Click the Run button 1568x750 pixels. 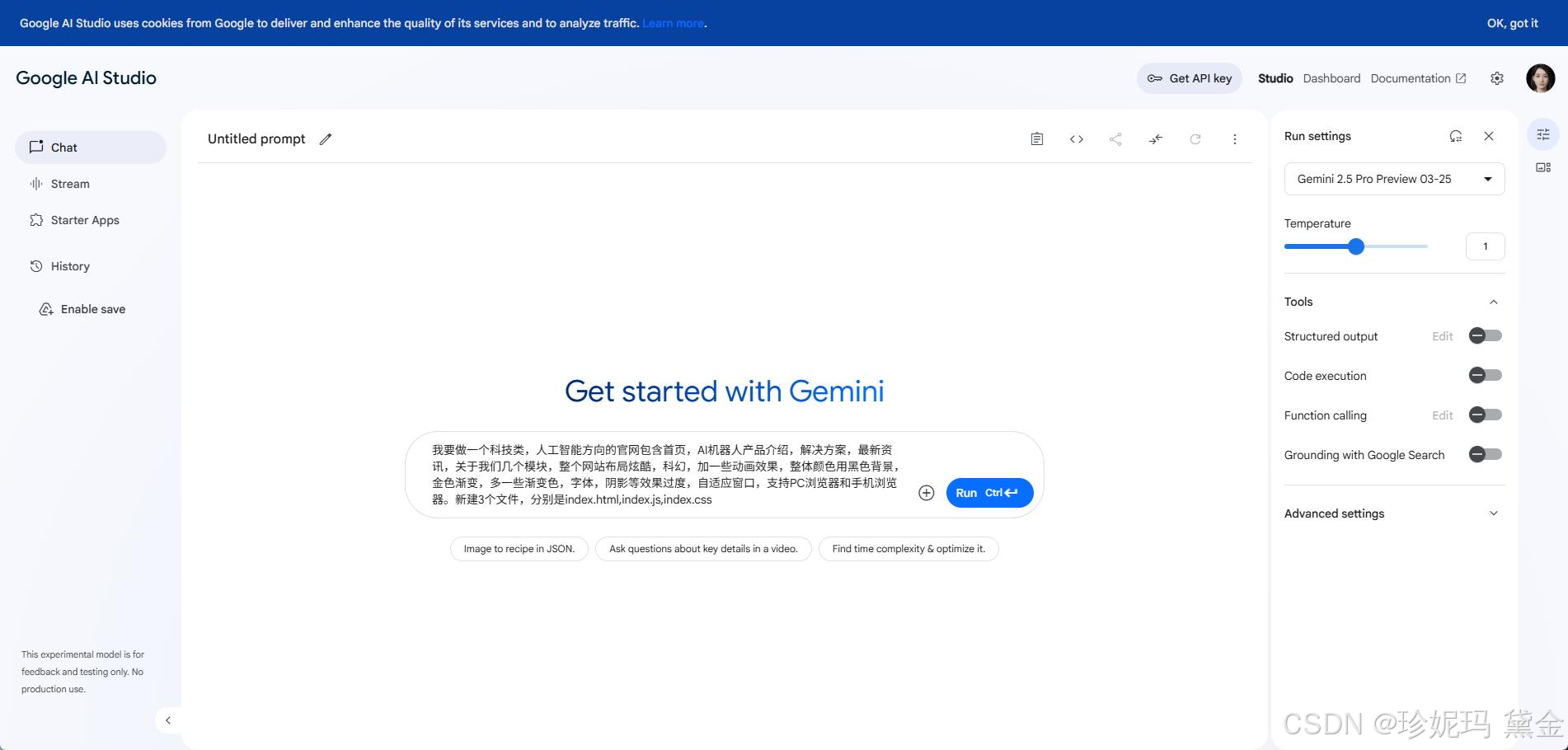[x=989, y=493]
